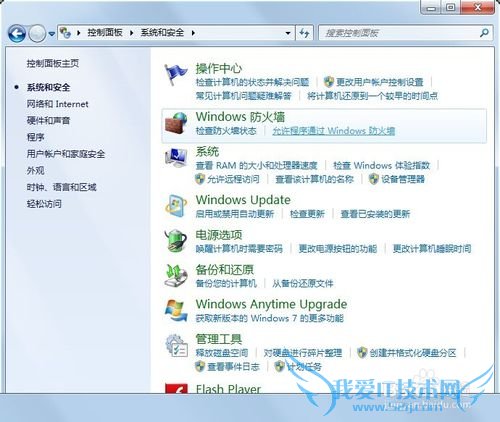Click the 系统和安全 breadcrumb segment

[162, 33]
